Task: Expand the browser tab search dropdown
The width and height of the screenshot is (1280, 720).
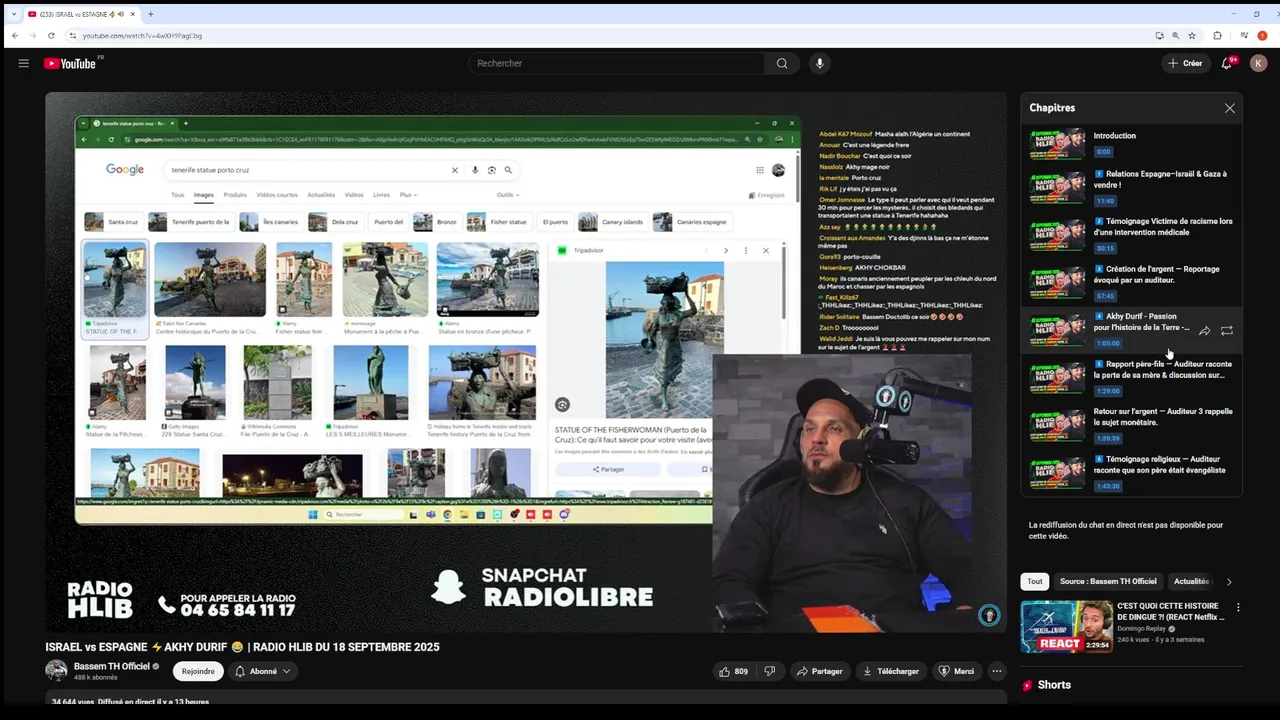Action: pyautogui.click(x=14, y=14)
